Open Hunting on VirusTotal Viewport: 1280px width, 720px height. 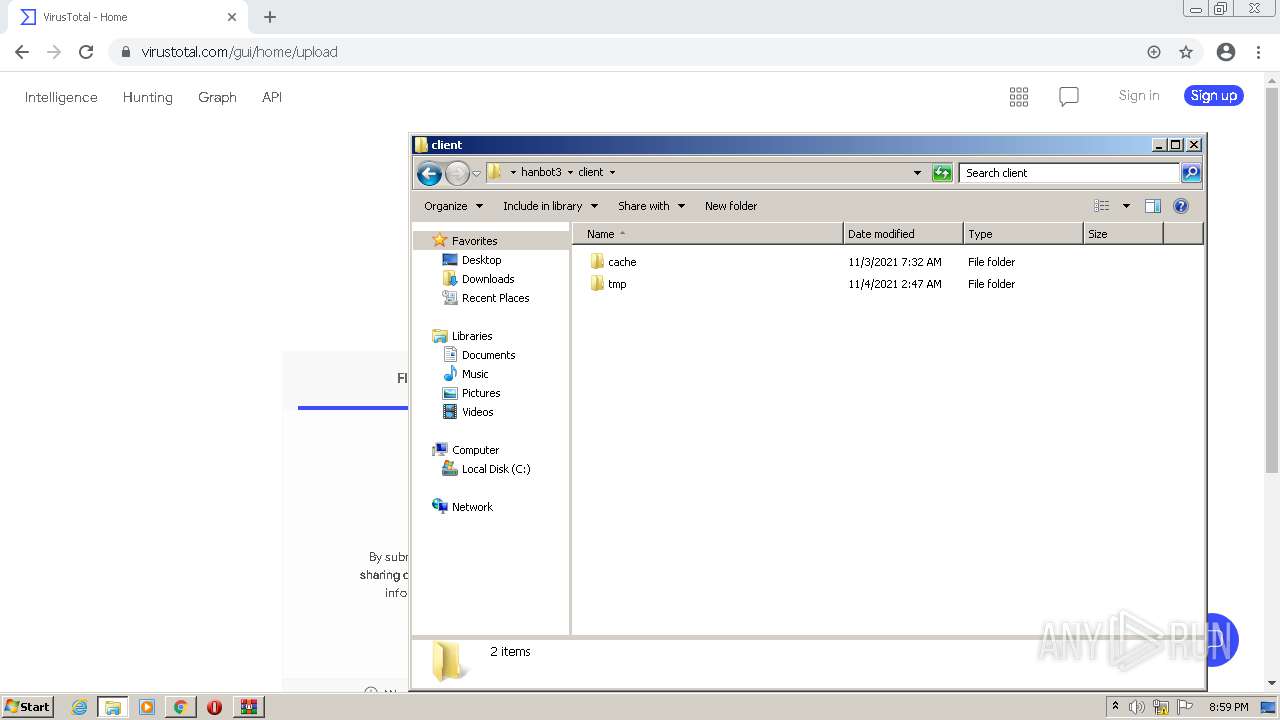[148, 97]
